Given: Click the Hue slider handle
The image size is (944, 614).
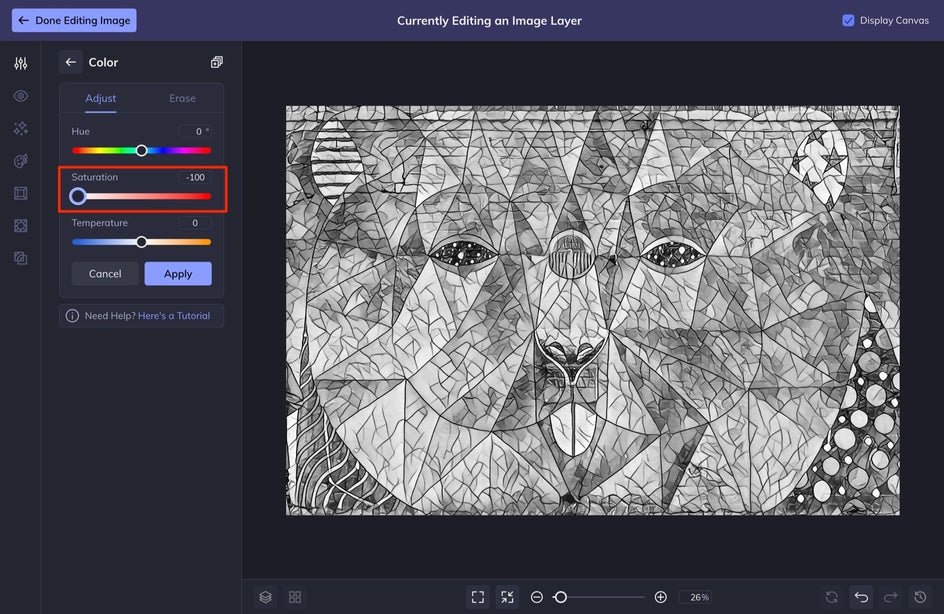Looking at the screenshot, I should [x=141, y=150].
